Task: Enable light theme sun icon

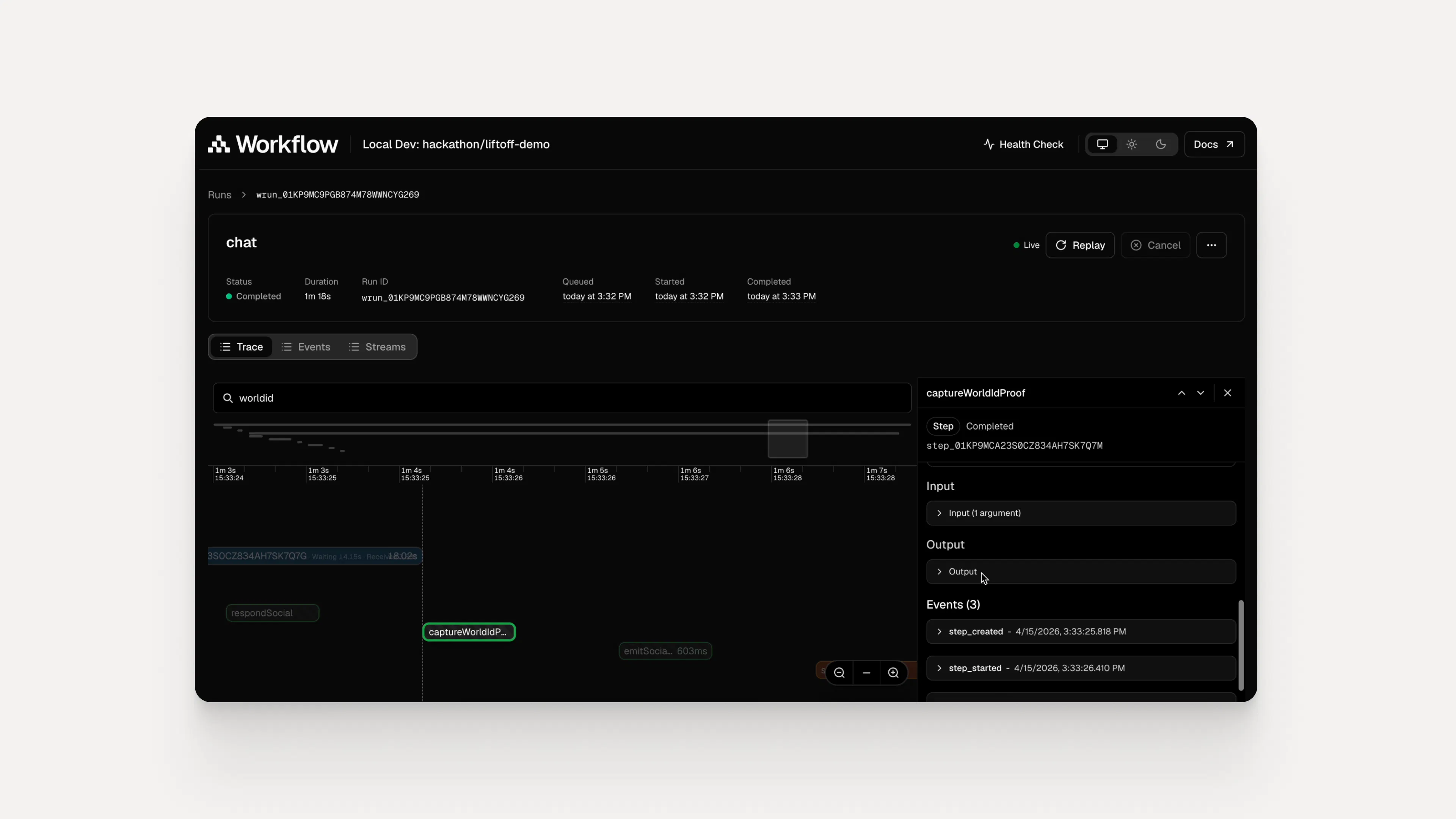Action: pyautogui.click(x=1131, y=144)
